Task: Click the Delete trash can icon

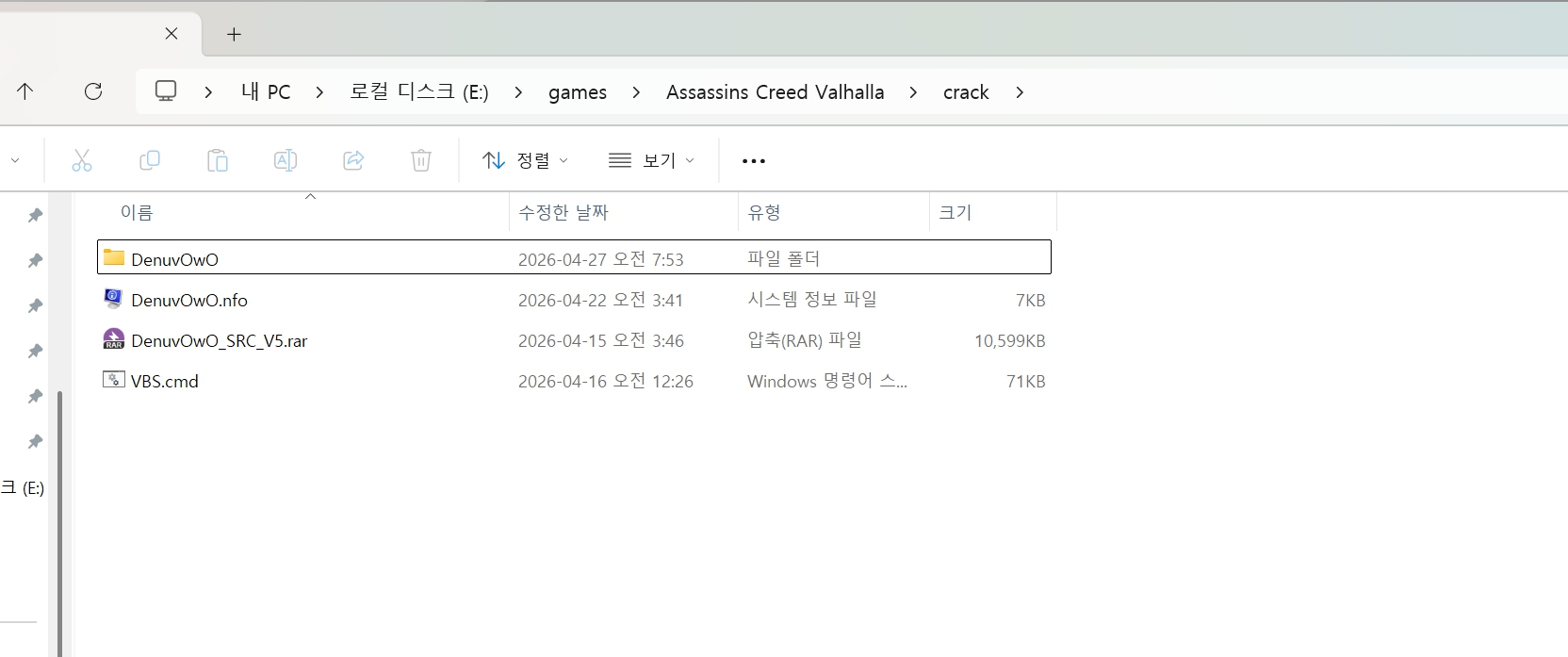Action: coord(421,161)
